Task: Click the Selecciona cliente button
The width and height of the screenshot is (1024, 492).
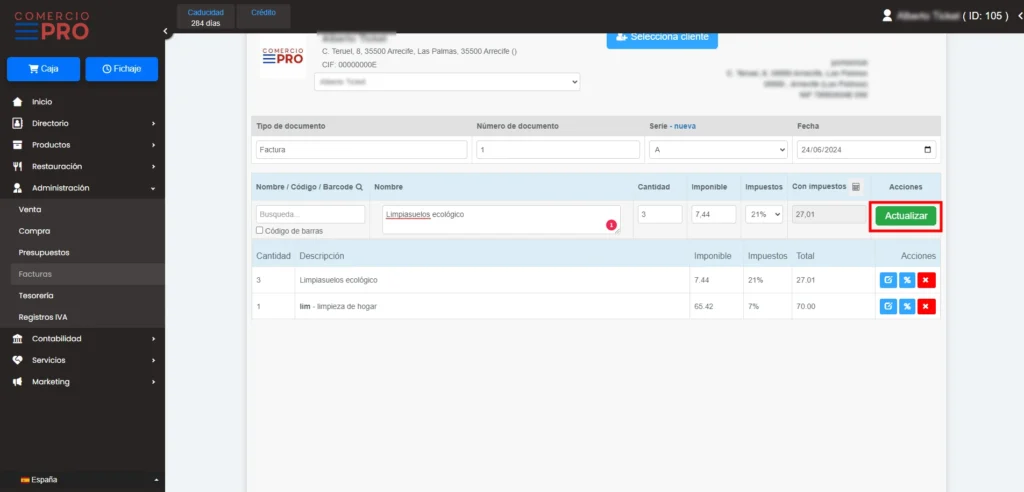Action: pyautogui.click(x=662, y=37)
